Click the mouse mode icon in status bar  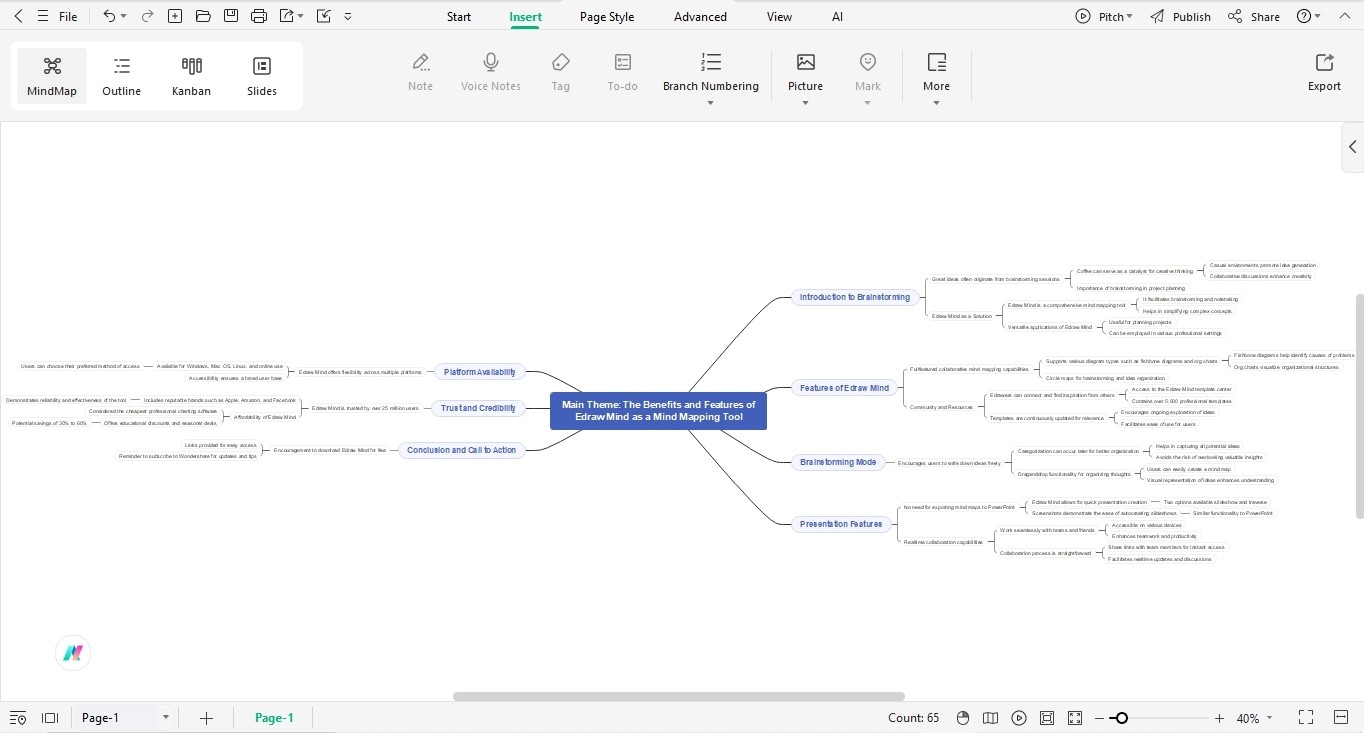pyautogui.click(x=963, y=718)
